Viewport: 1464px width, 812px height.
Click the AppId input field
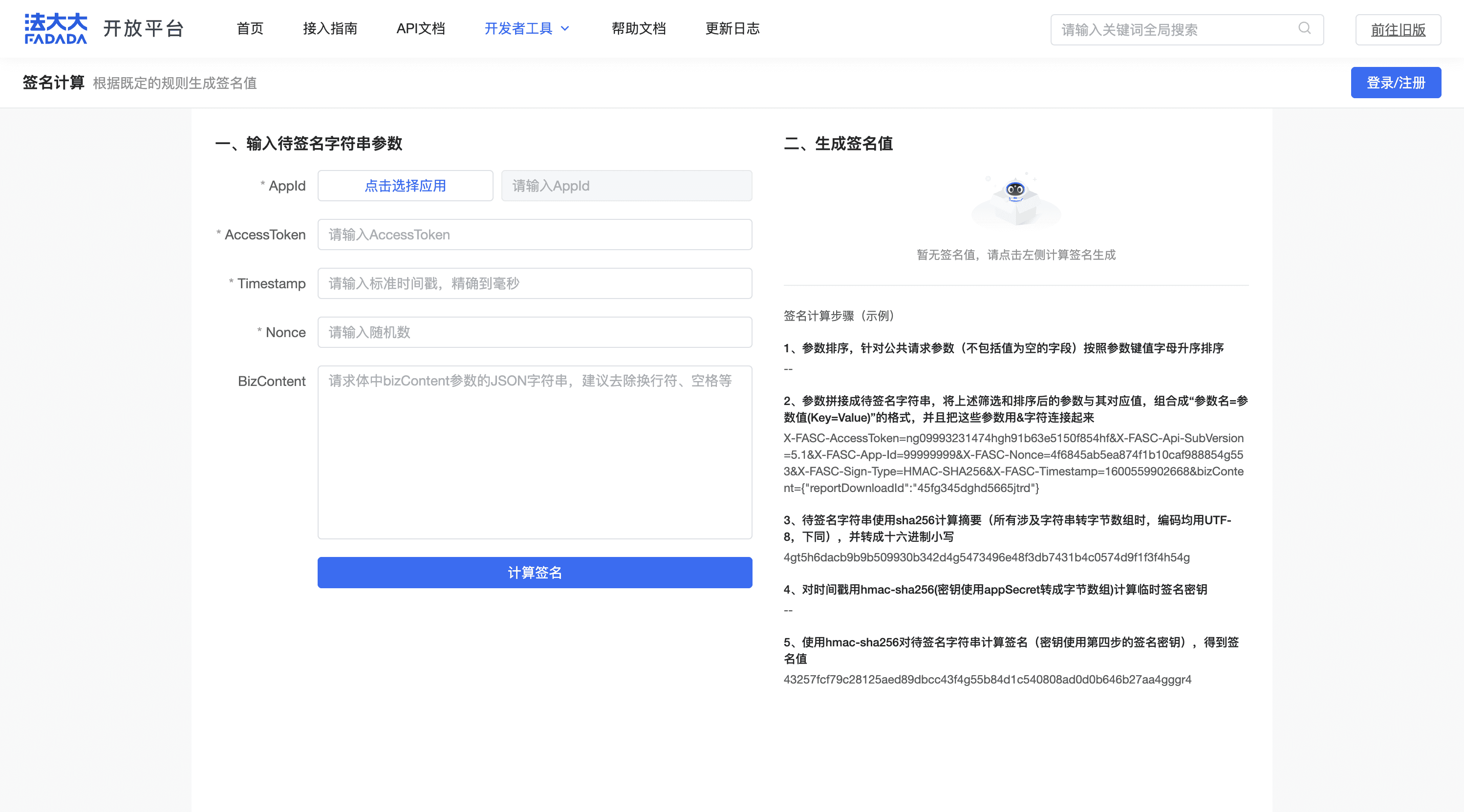(626, 186)
